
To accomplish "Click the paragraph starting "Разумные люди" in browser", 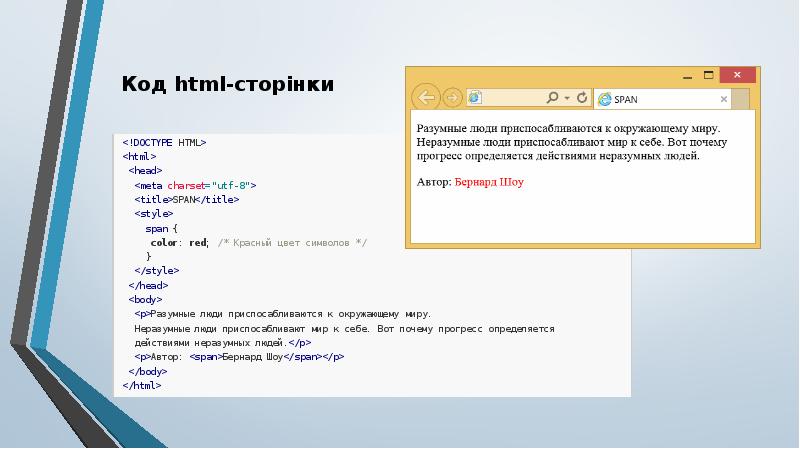I will [x=571, y=142].
